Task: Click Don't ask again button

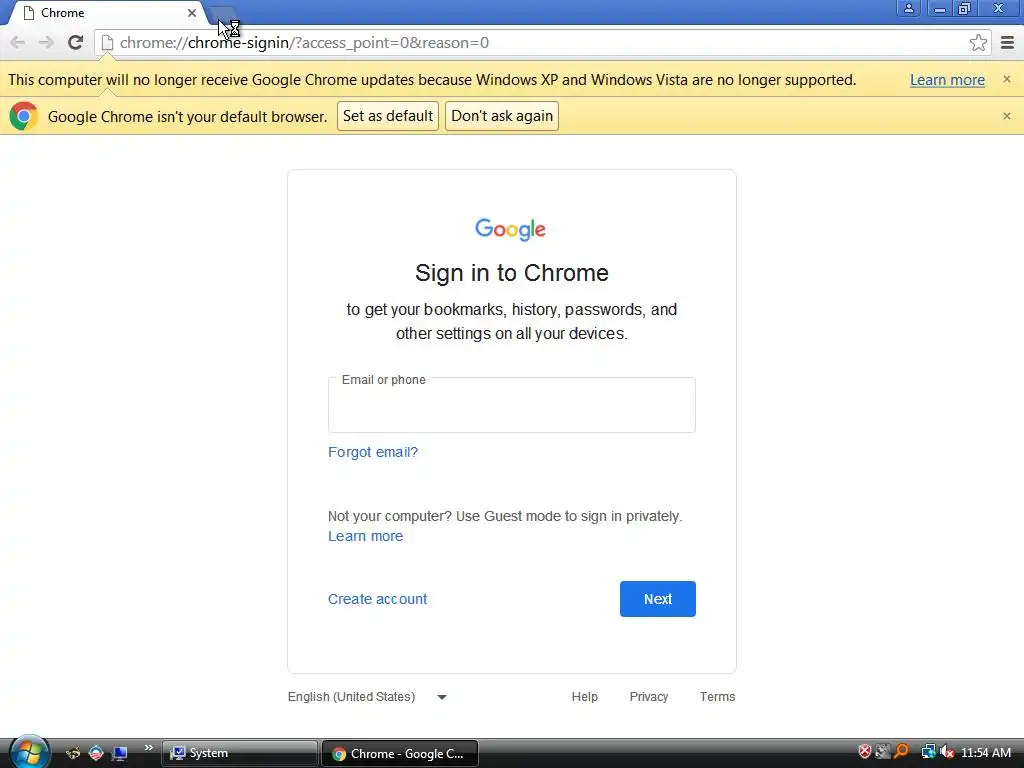Action: (502, 116)
